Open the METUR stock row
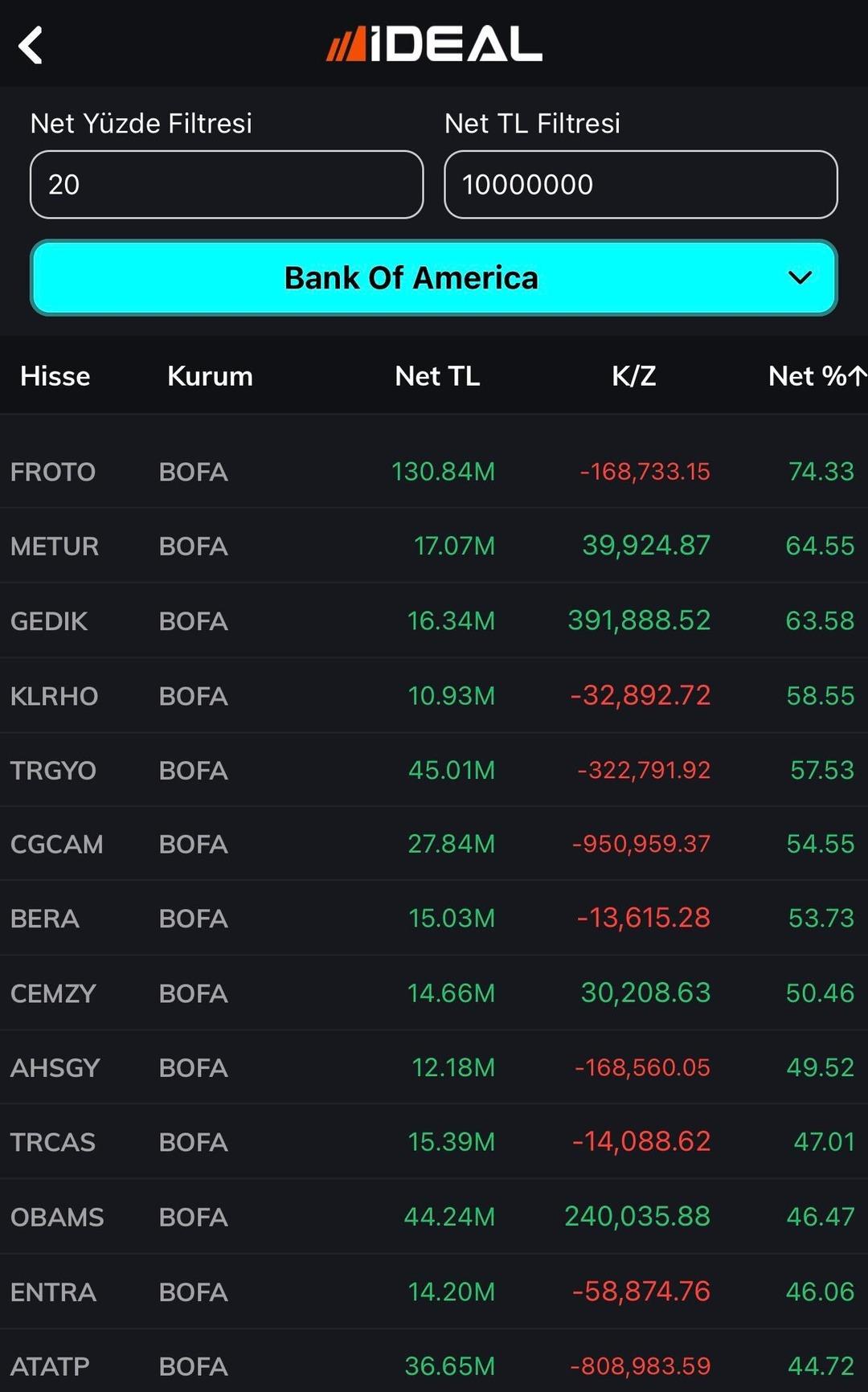Screen dimensions: 868x1392 434,546
